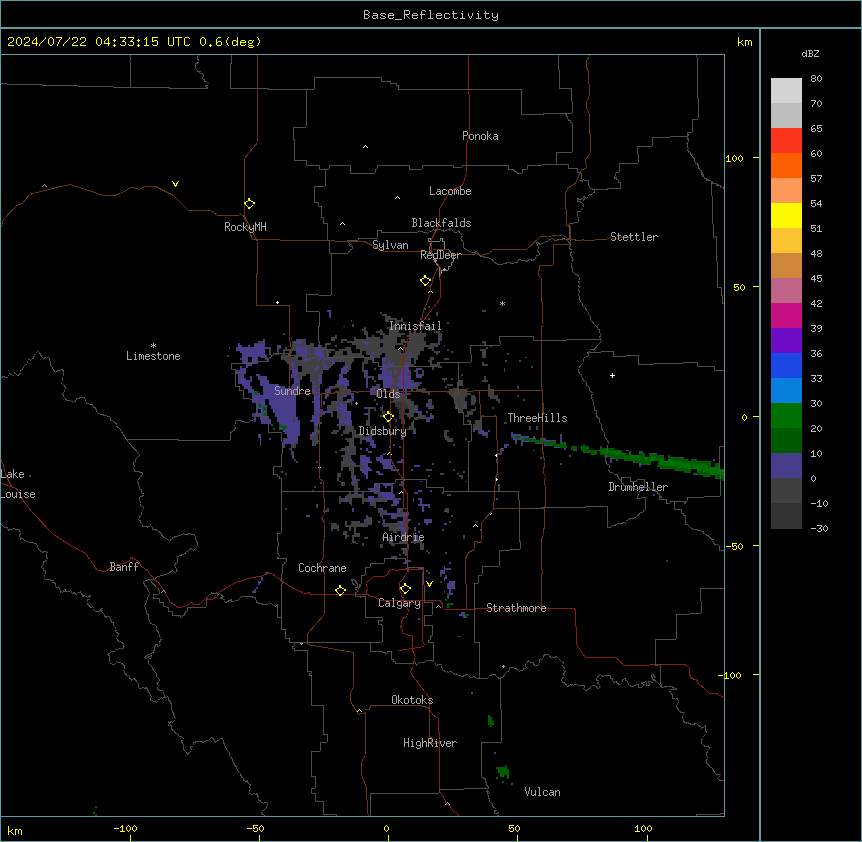The image size is (862, 842).
Task: Select the Sylvan label
Action: pyautogui.click(x=390, y=245)
